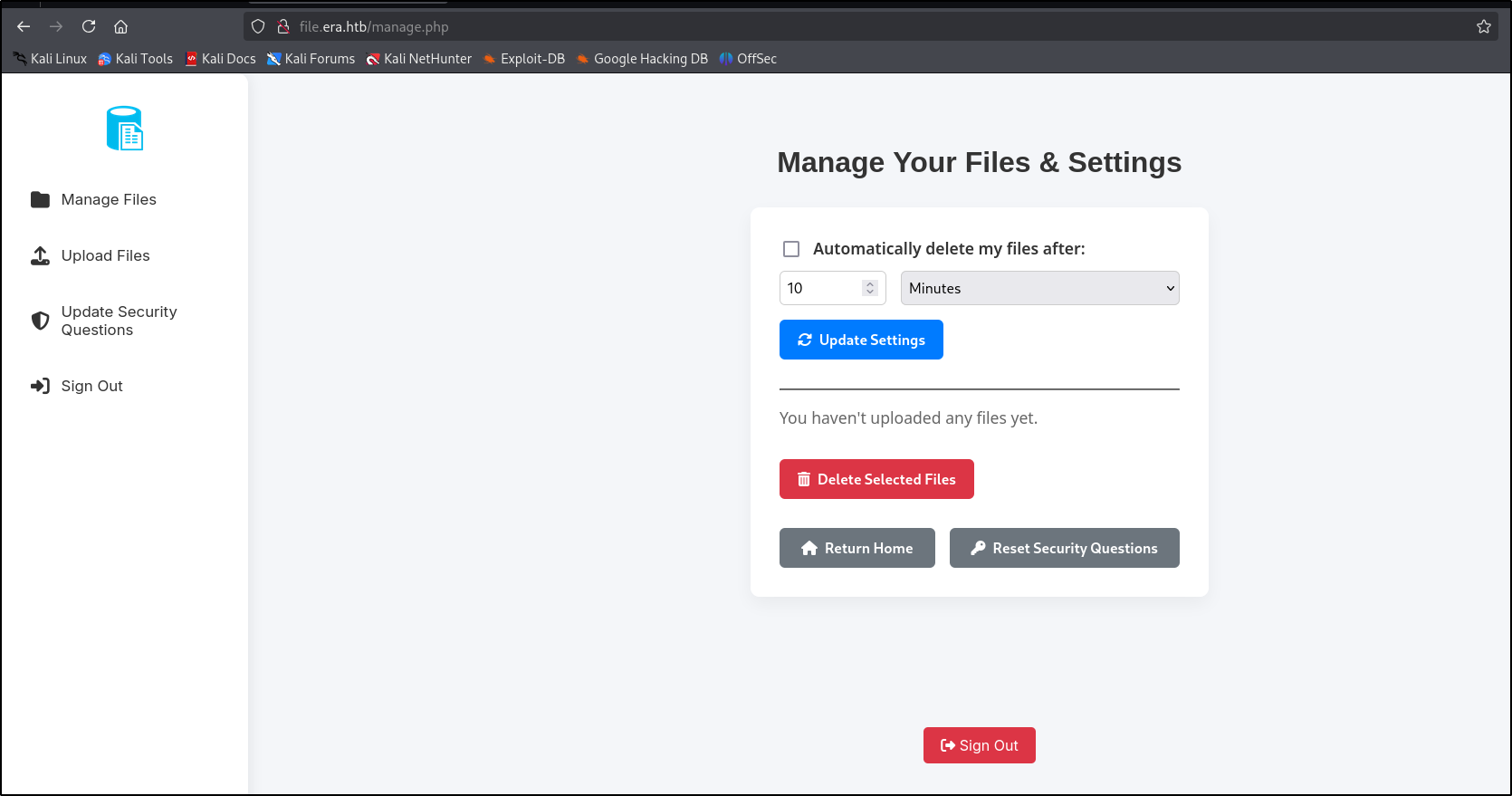Click the tracking protection shield icon
1512x796 pixels.
tap(258, 26)
